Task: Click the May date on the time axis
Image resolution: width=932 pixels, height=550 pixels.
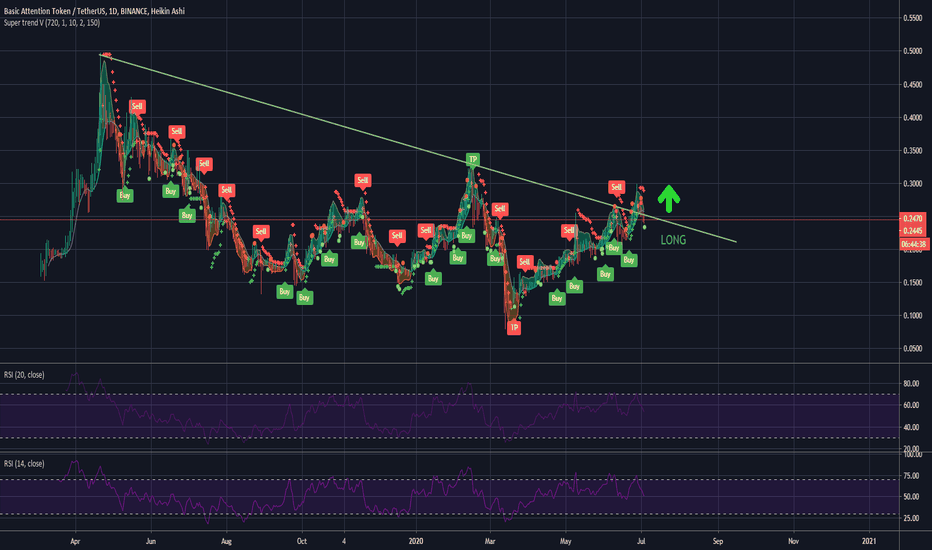Action: coord(565,541)
